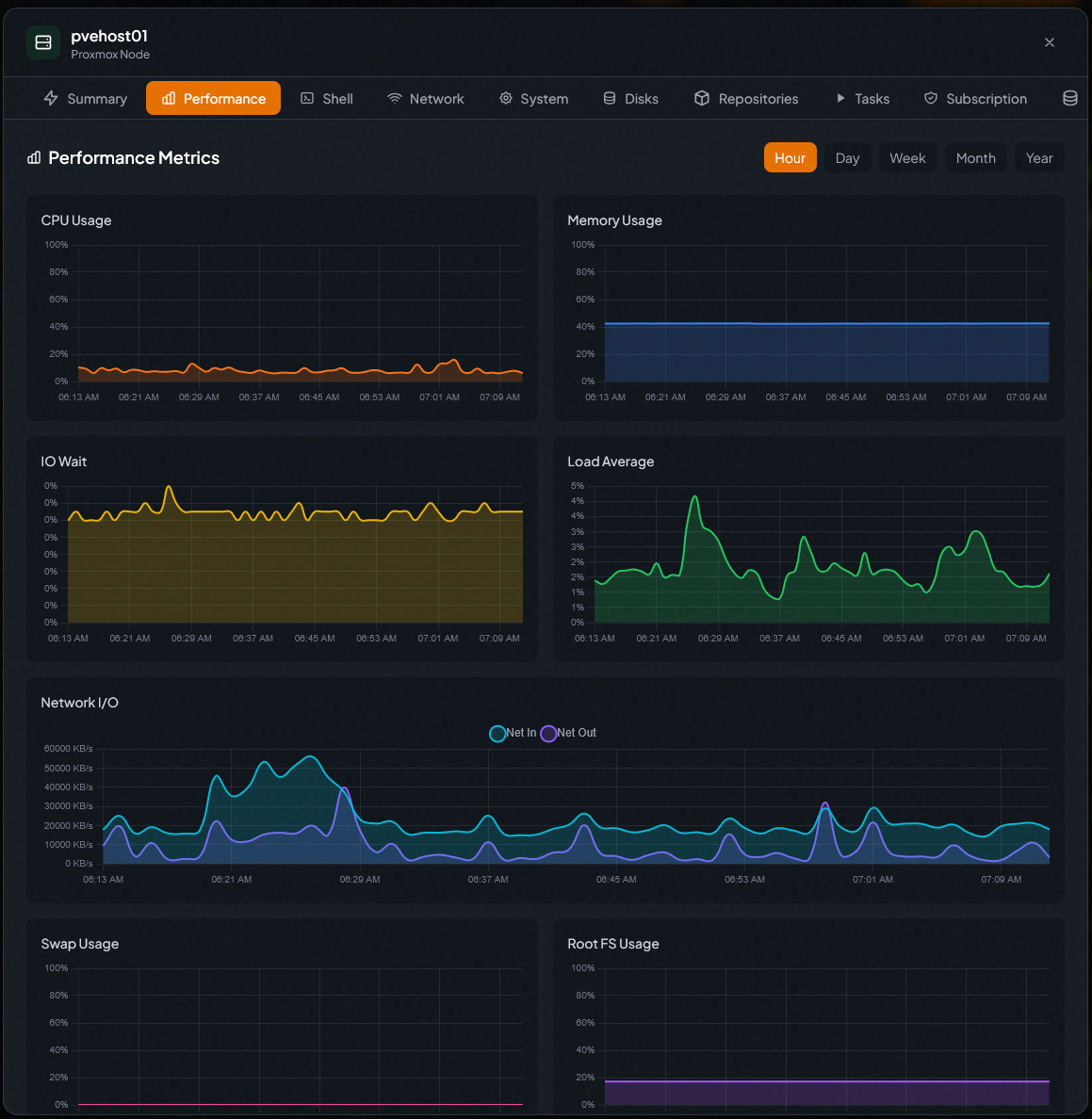The width and height of the screenshot is (1092, 1119).
Task: Open the Repositories tab
Action: pyautogui.click(x=758, y=98)
